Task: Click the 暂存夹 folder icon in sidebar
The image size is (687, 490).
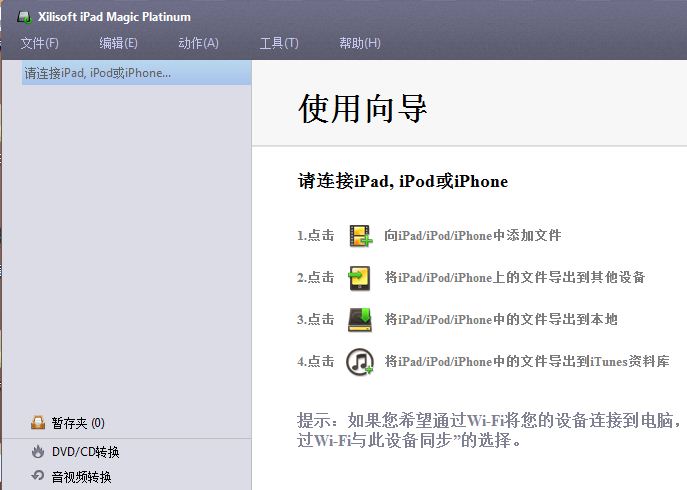Action: [x=38, y=423]
